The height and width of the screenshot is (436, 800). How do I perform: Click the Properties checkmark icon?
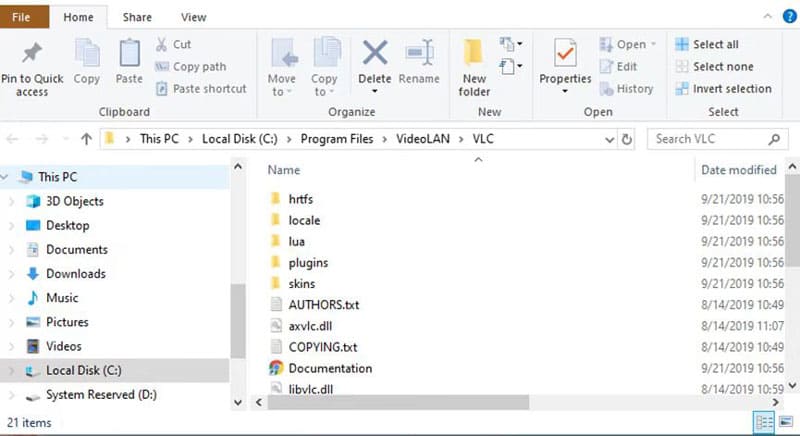click(x=565, y=53)
